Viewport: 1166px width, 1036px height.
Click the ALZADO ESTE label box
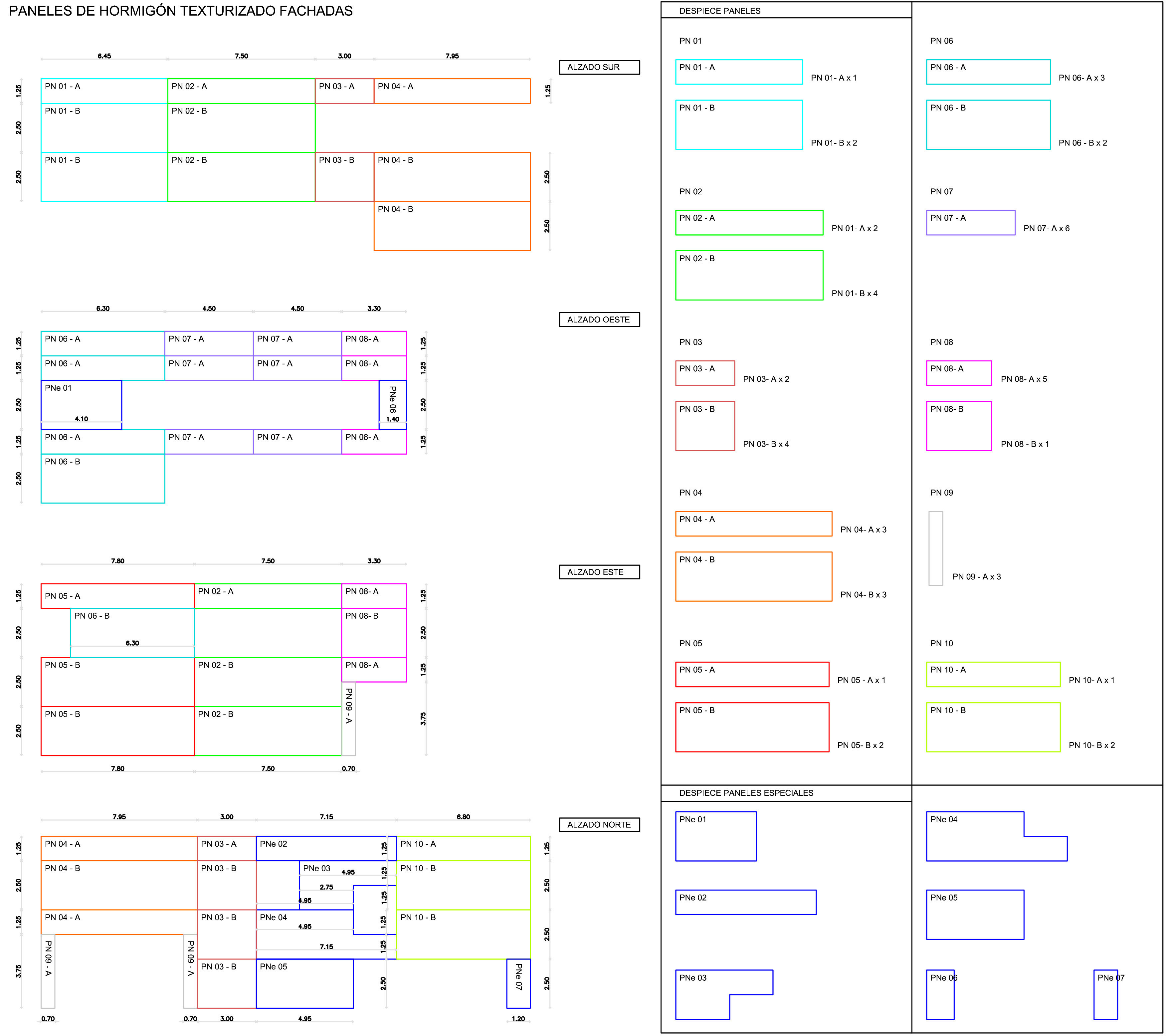point(599,572)
